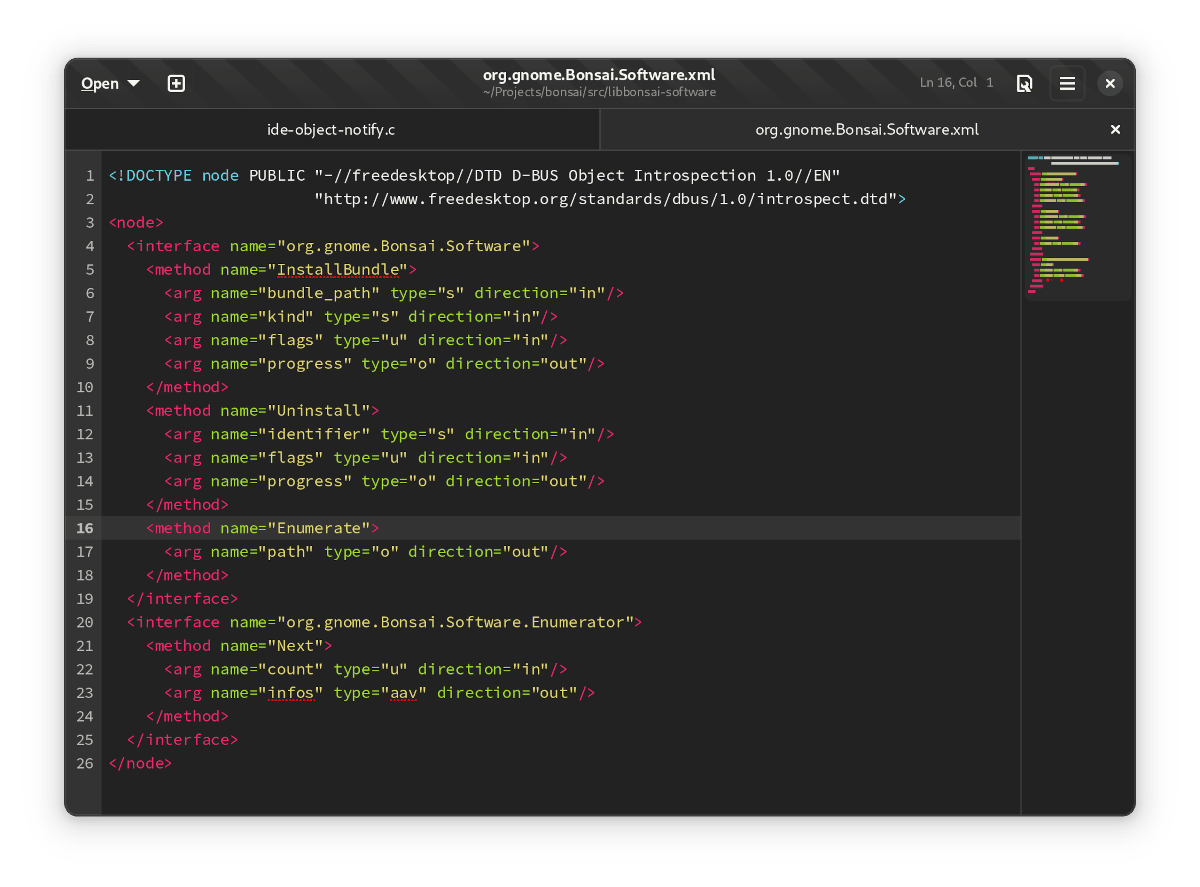Close the text editor window
1200x887 pixels.
point(1110,84)
